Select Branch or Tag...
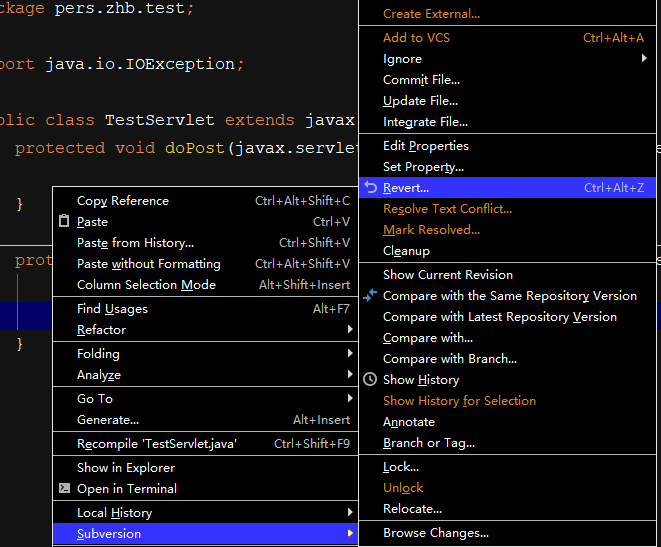 [x=508, y=443]
